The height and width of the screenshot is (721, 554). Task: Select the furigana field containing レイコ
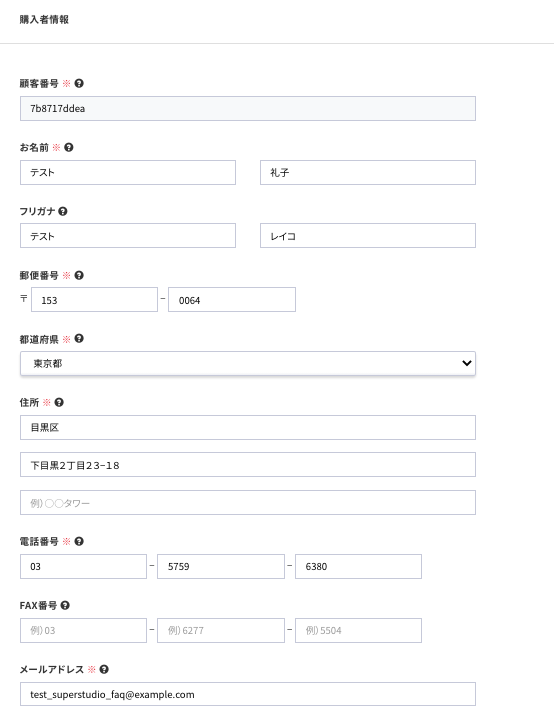point(368,236)
